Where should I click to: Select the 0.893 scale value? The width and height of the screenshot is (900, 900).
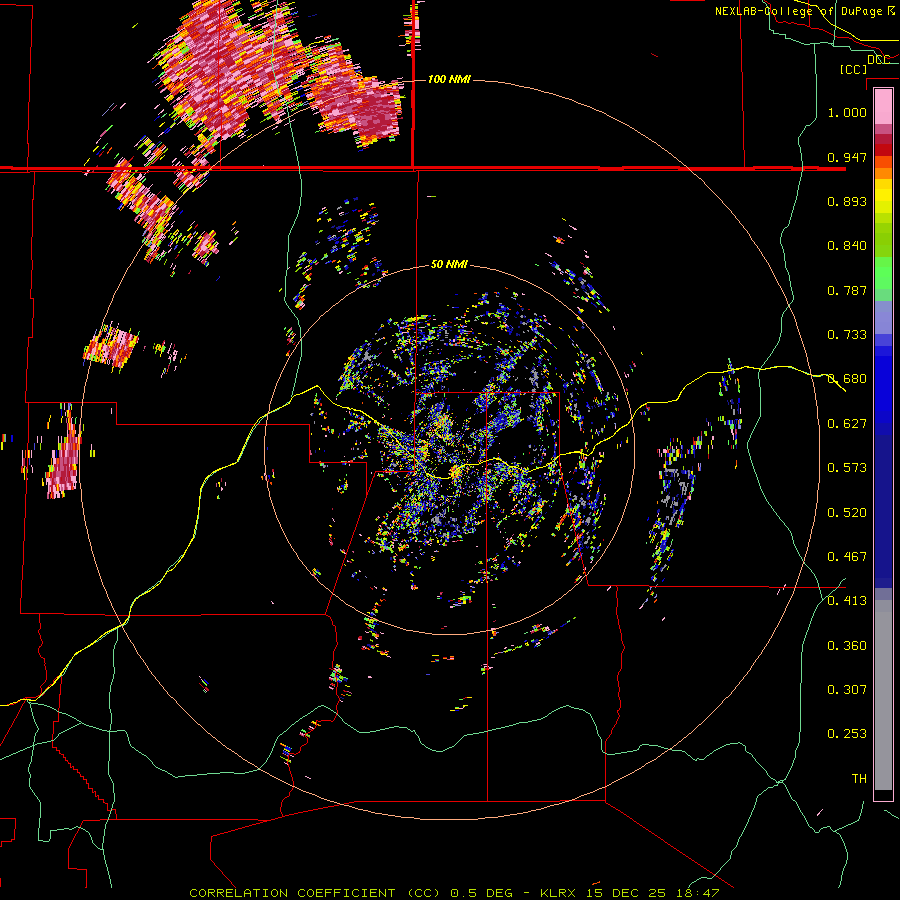coord(847,201)
